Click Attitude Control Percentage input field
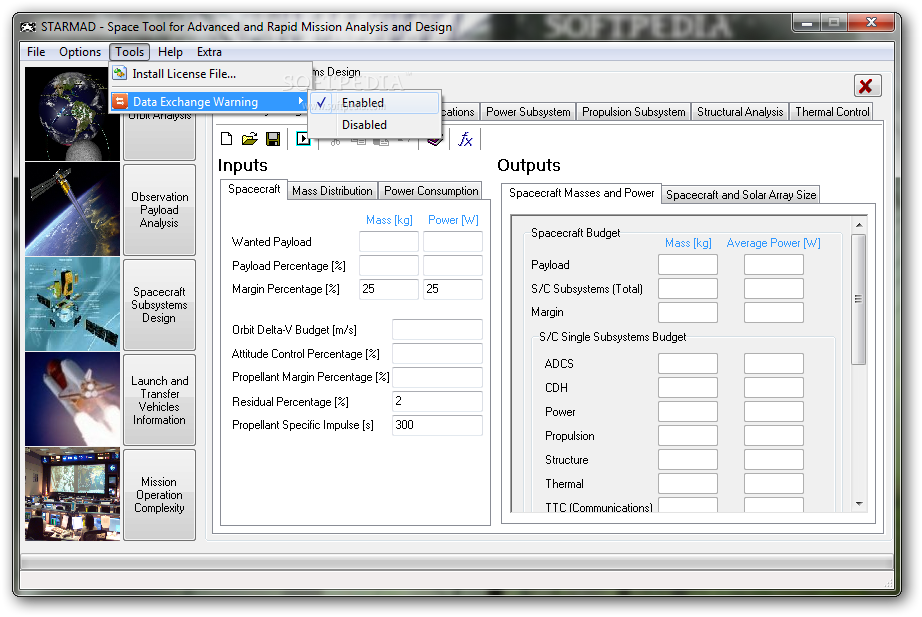 click(437, 353)
